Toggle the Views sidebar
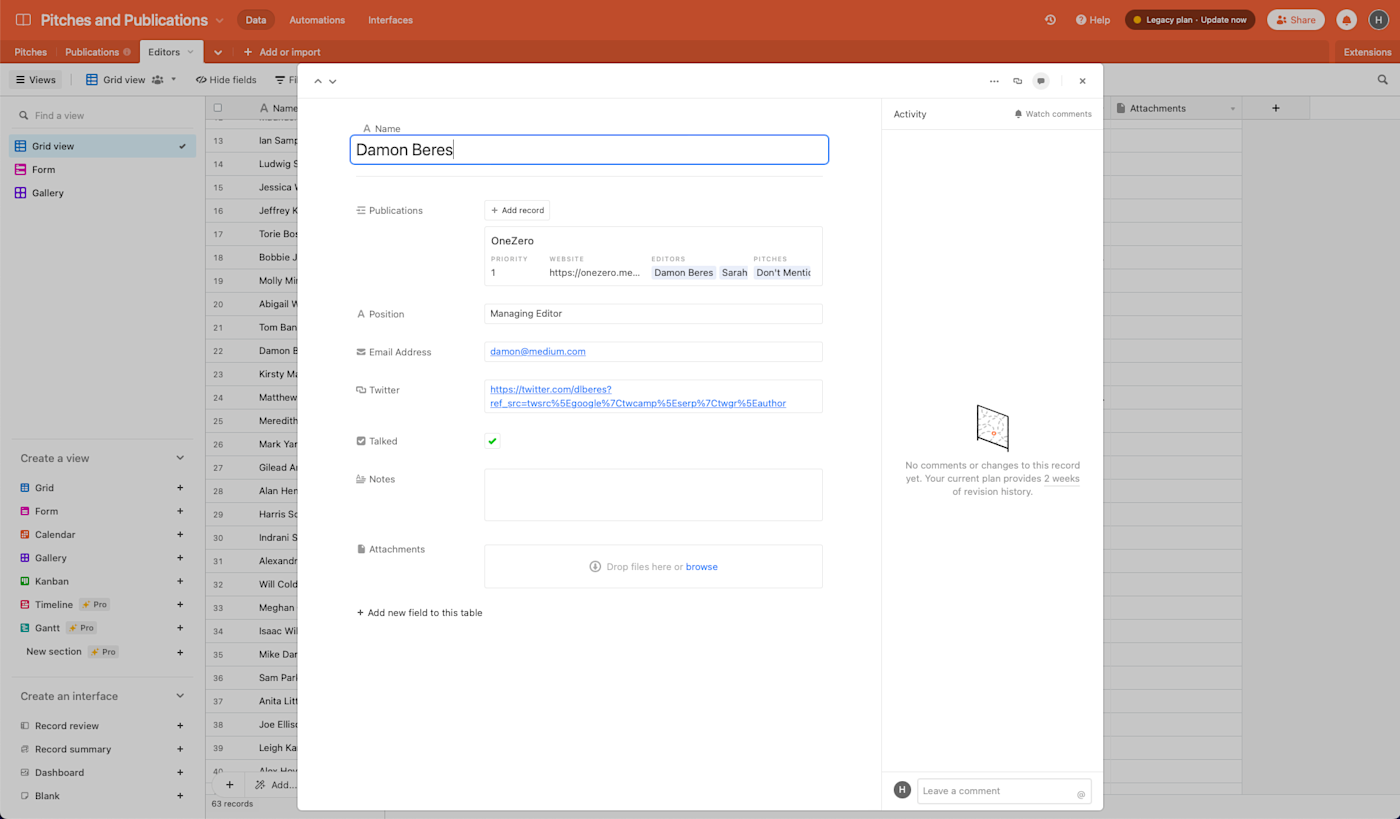 [x=36, y=80]
